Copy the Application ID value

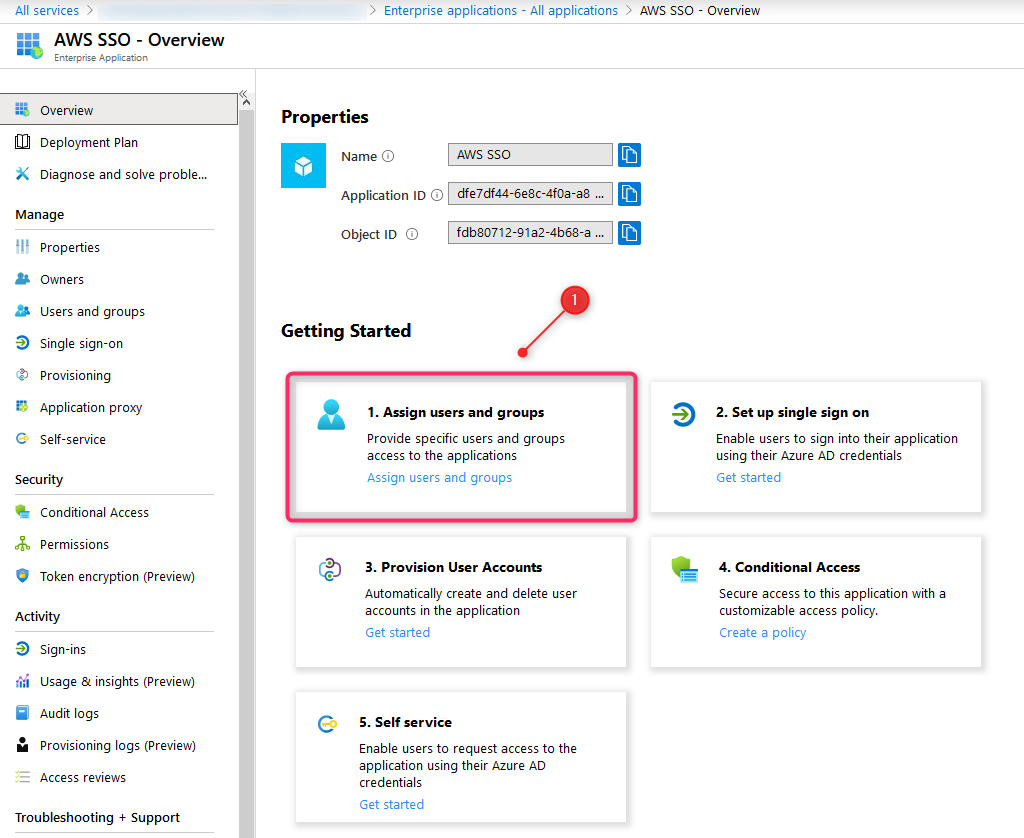click(629, 194)
